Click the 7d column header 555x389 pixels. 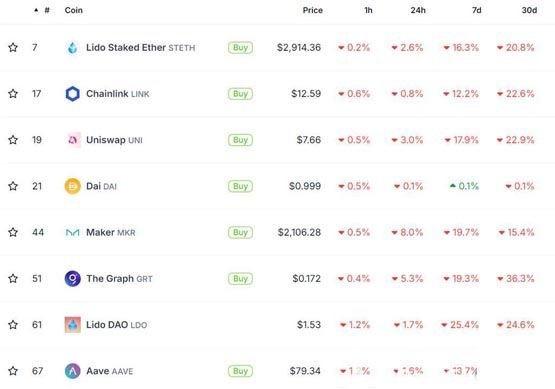(476, 10)
